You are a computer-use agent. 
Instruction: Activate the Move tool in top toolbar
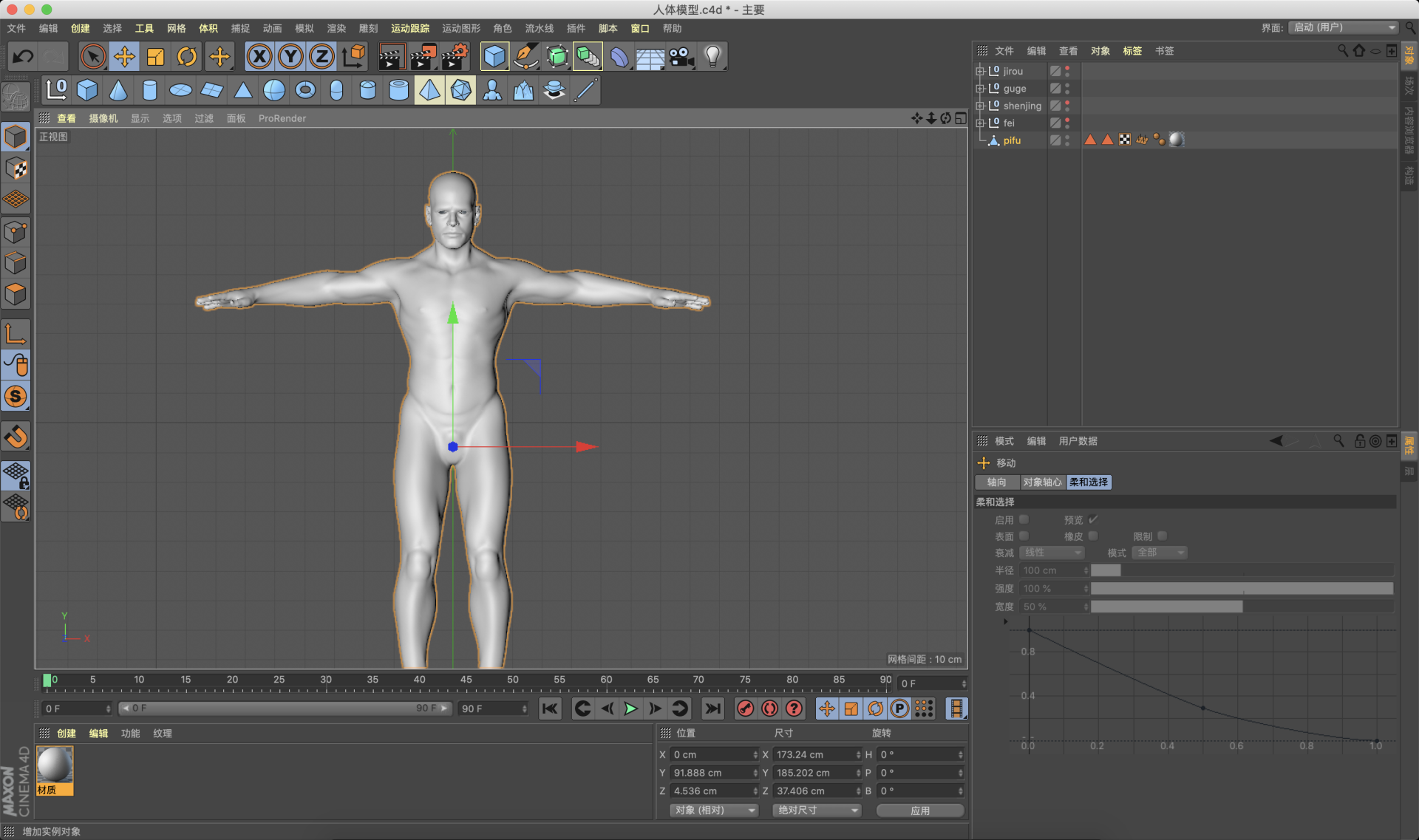(x=124, y=56)
